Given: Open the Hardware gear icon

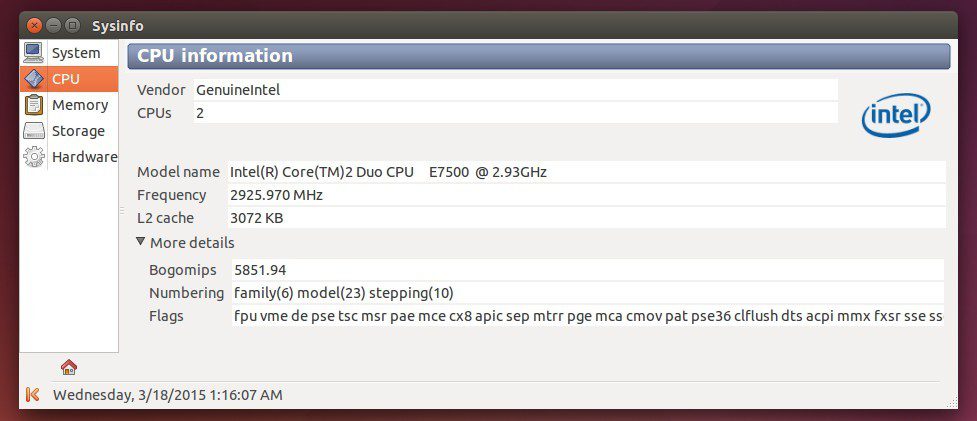Looking at the screenshot, I should 34,157.
